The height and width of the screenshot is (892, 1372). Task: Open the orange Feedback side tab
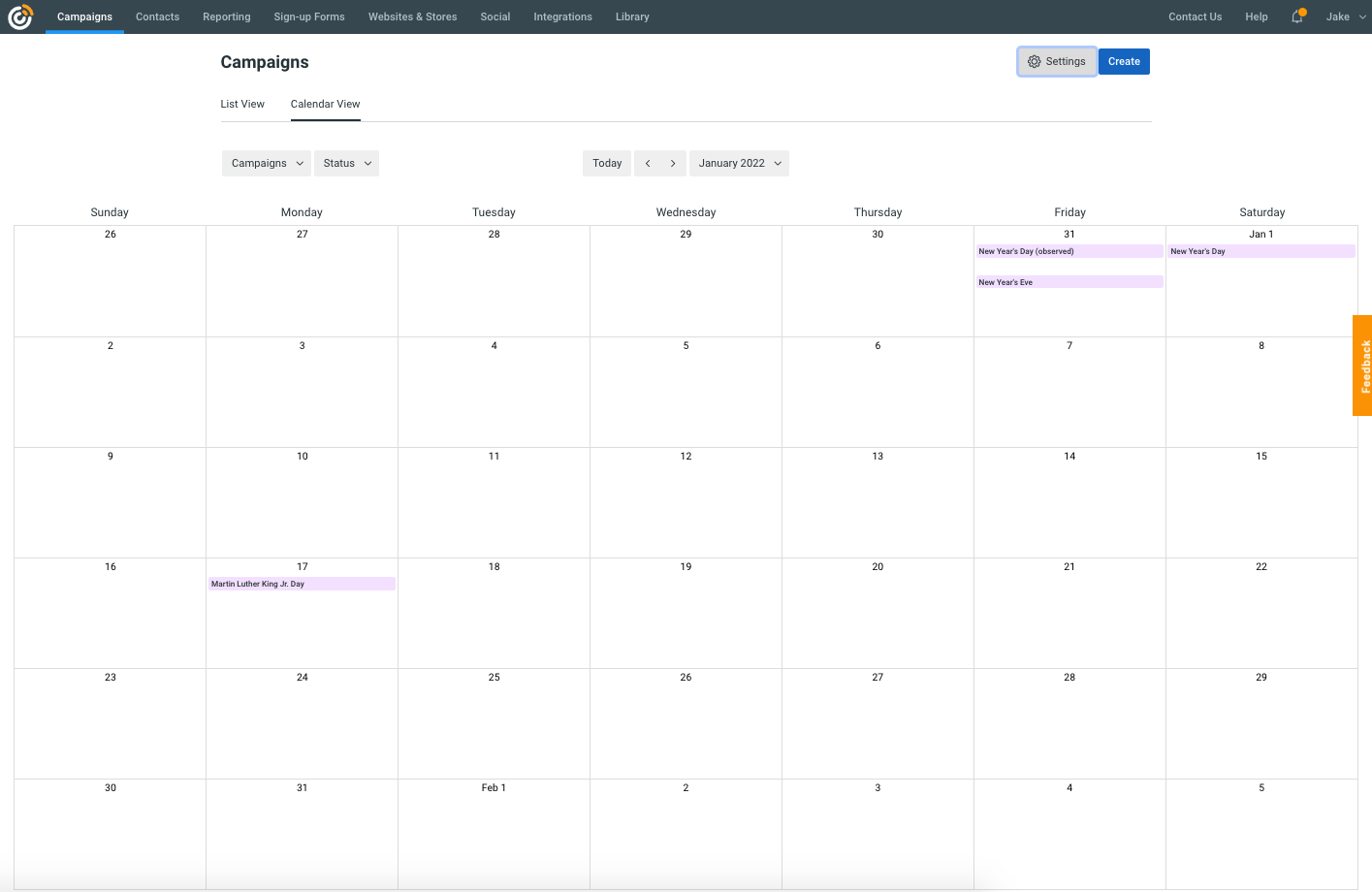1362,366
